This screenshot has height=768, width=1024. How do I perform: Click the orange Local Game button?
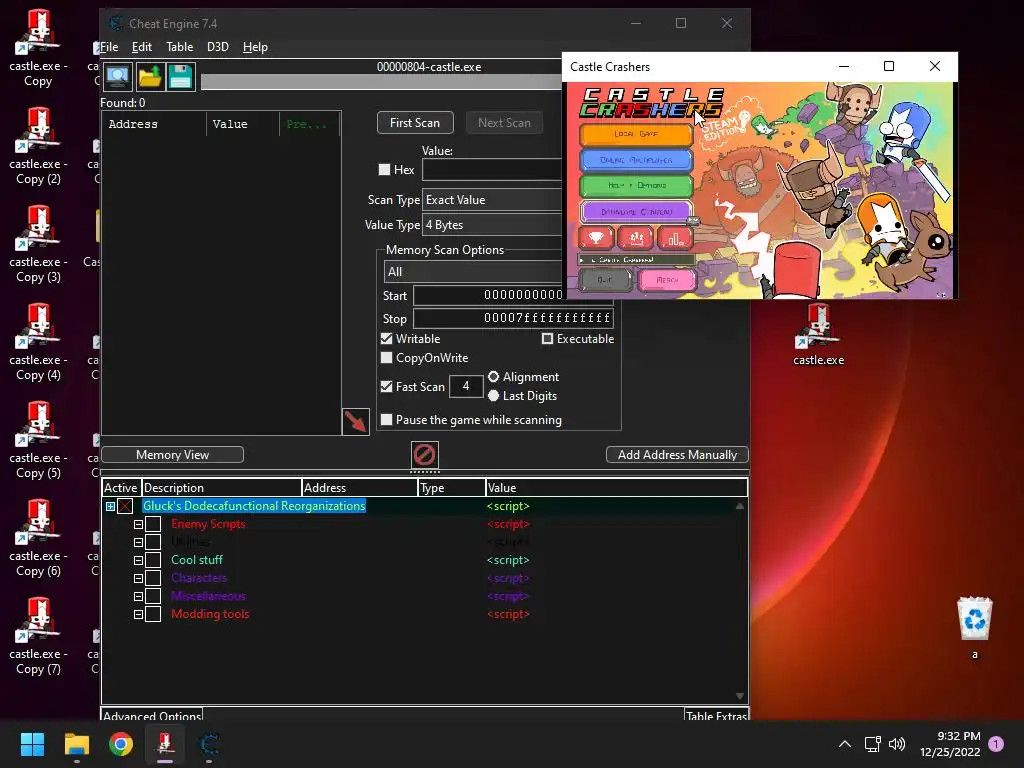pyautogui.click(x=636, y=134)
